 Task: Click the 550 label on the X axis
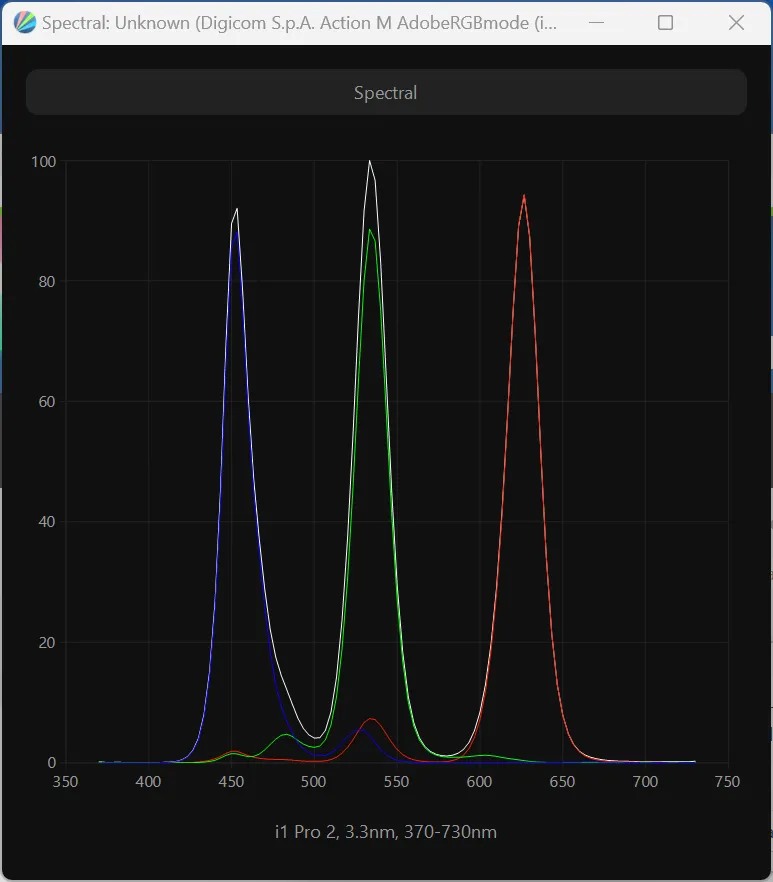point(396,782)
